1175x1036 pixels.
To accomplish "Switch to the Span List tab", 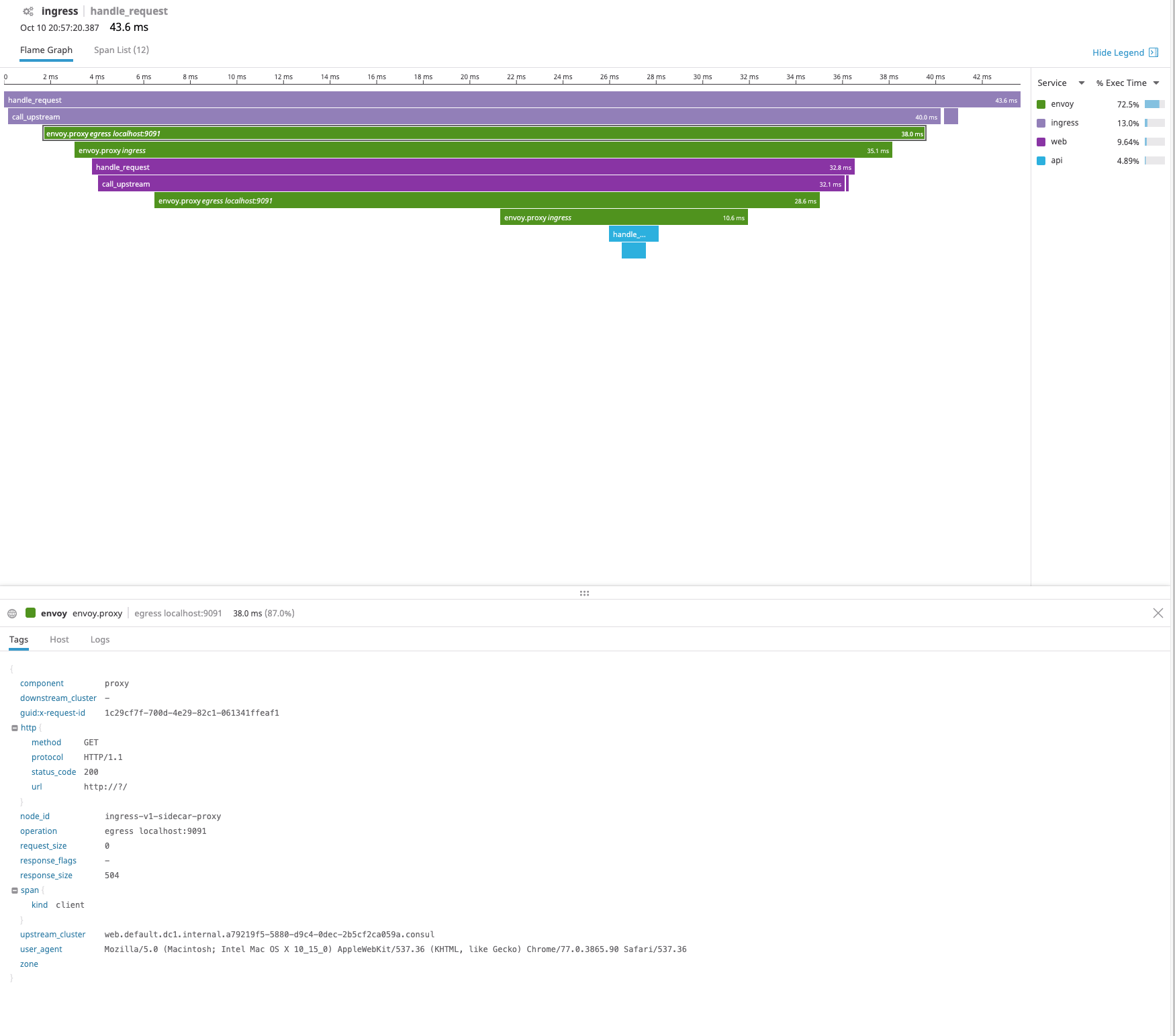I will coord(122,50).
